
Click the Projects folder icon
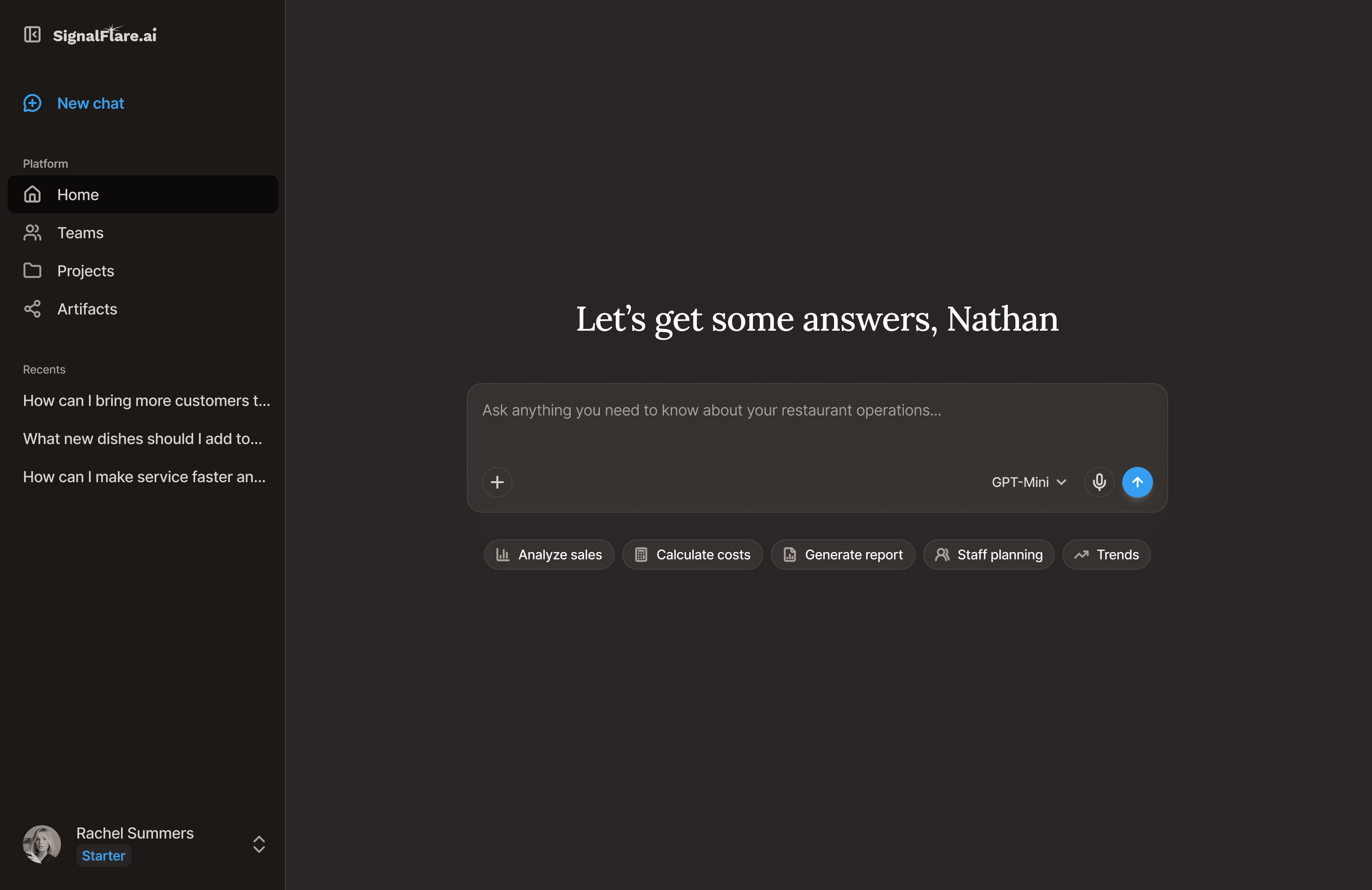pyautogui.click(x=32, y=271)
